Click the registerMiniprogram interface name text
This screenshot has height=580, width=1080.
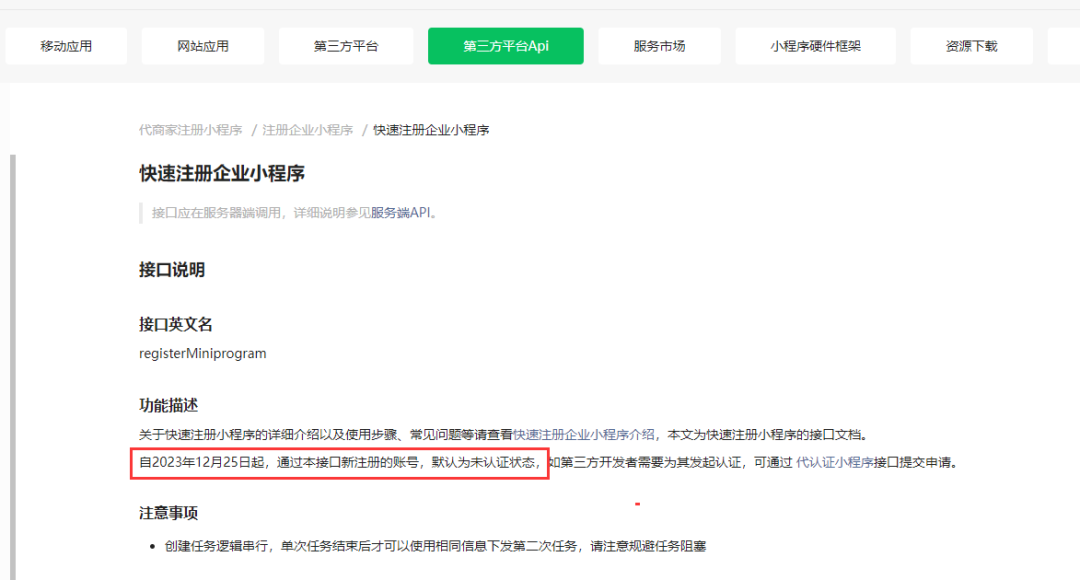202,353
